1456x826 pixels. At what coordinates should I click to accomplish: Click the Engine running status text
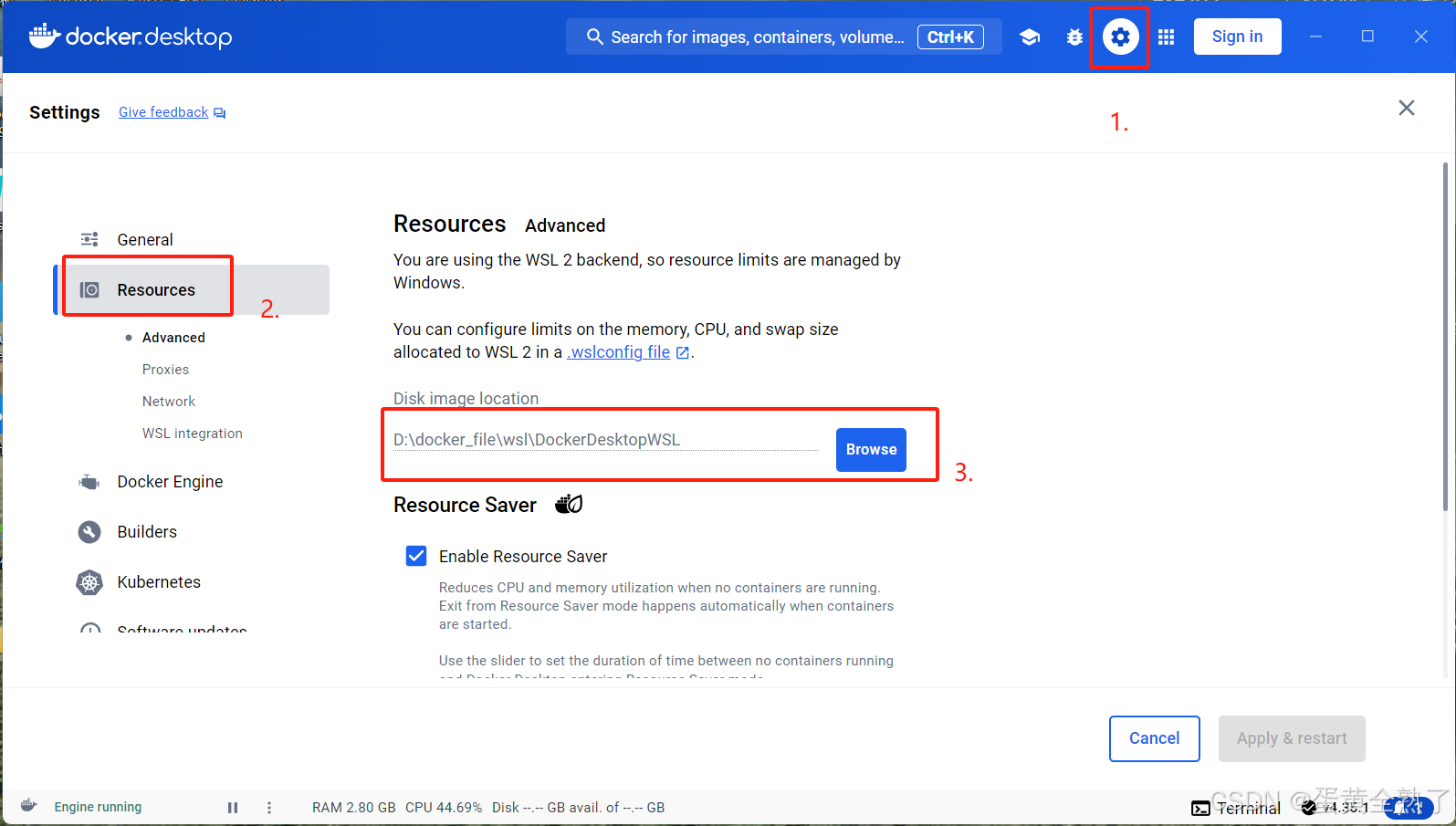98,807
